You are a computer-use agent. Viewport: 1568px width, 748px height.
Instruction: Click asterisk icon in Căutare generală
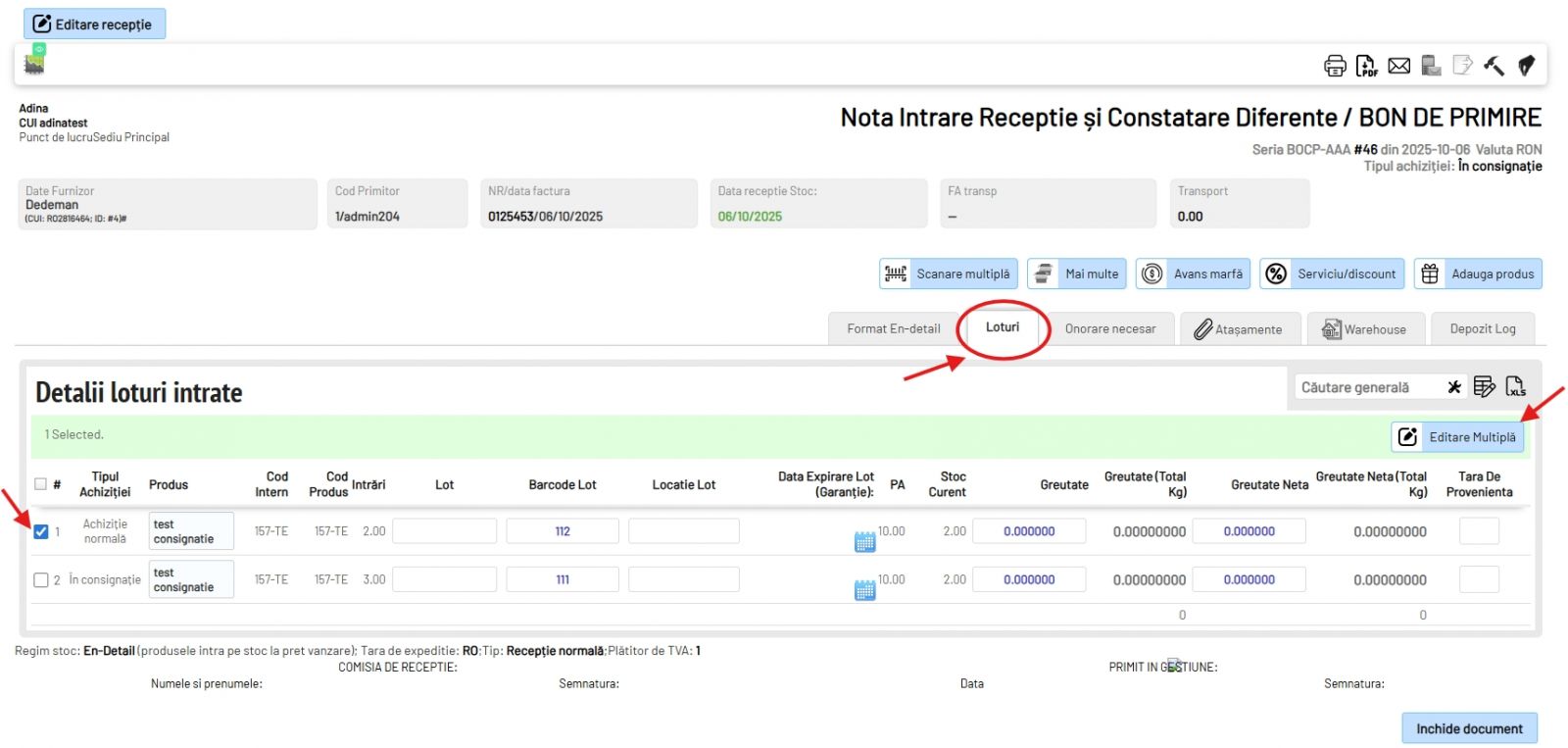[x=1454, y=387]
